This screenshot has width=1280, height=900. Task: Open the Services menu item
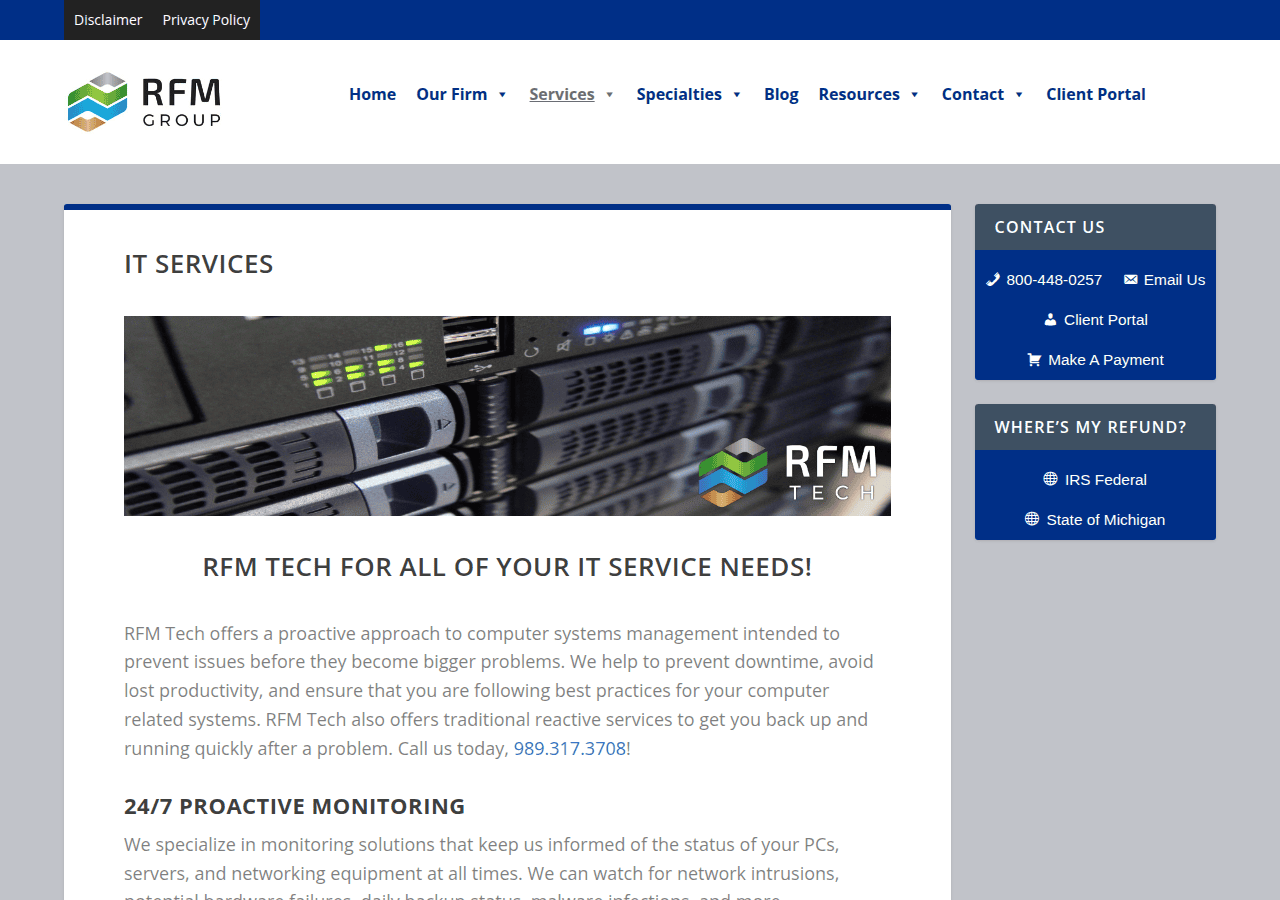[562, 94]
